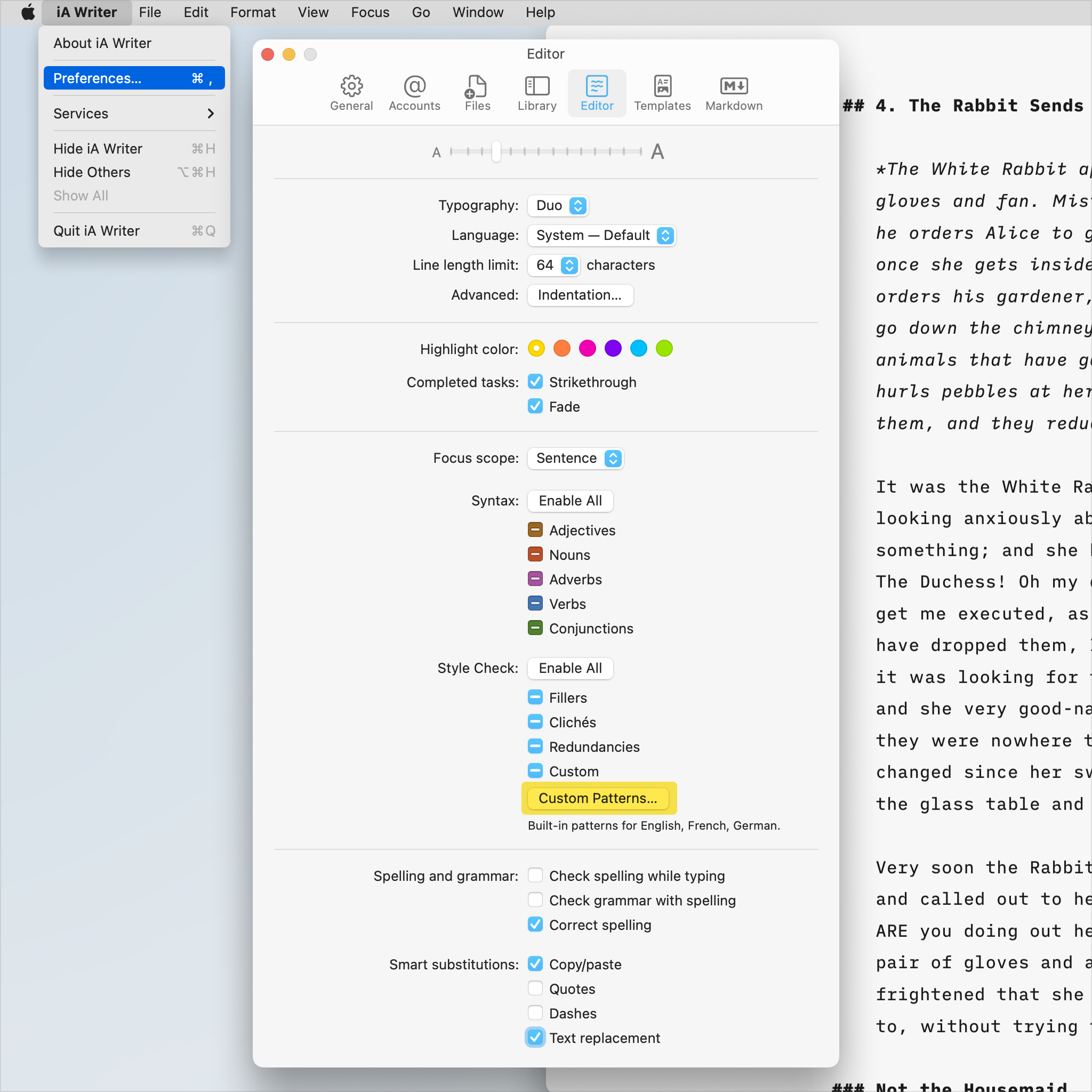Select the orange highlight color
The height and width of the screenshot is (1092, 1092).
point(561,348)
